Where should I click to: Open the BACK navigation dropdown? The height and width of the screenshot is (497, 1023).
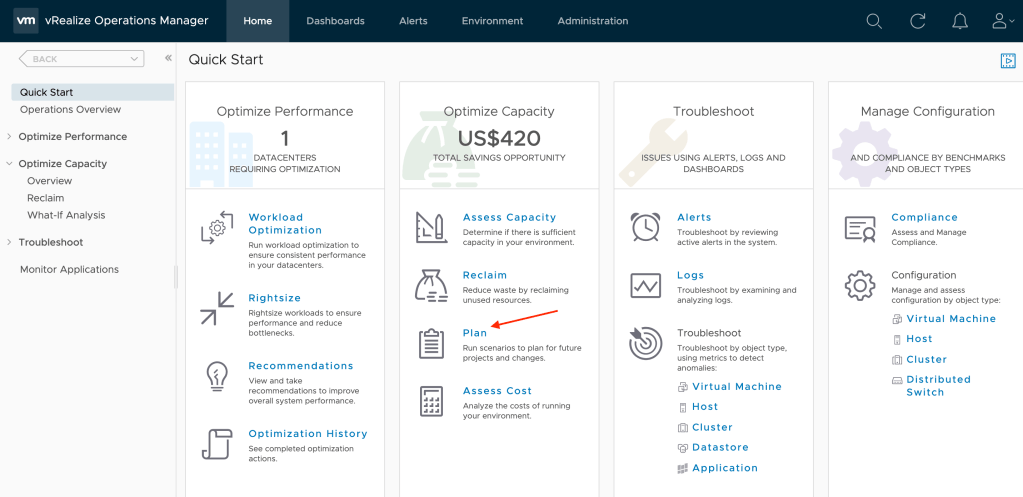coord(82,59)
